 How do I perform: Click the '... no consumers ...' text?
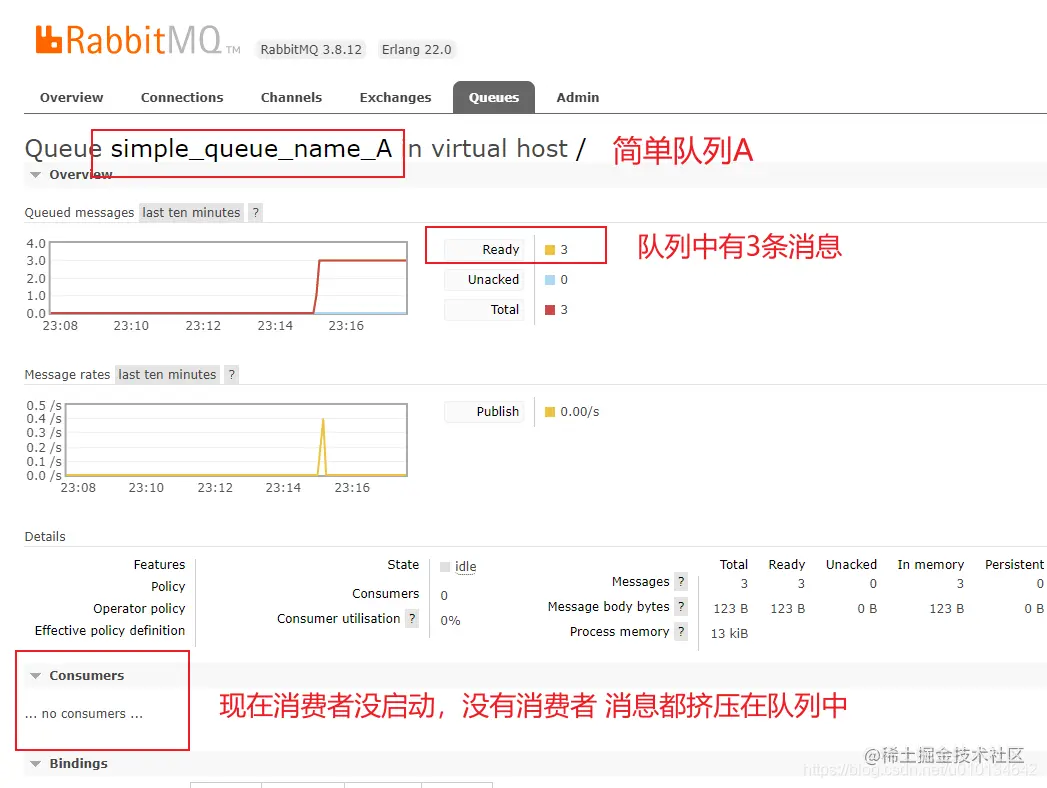pos(84,714)
